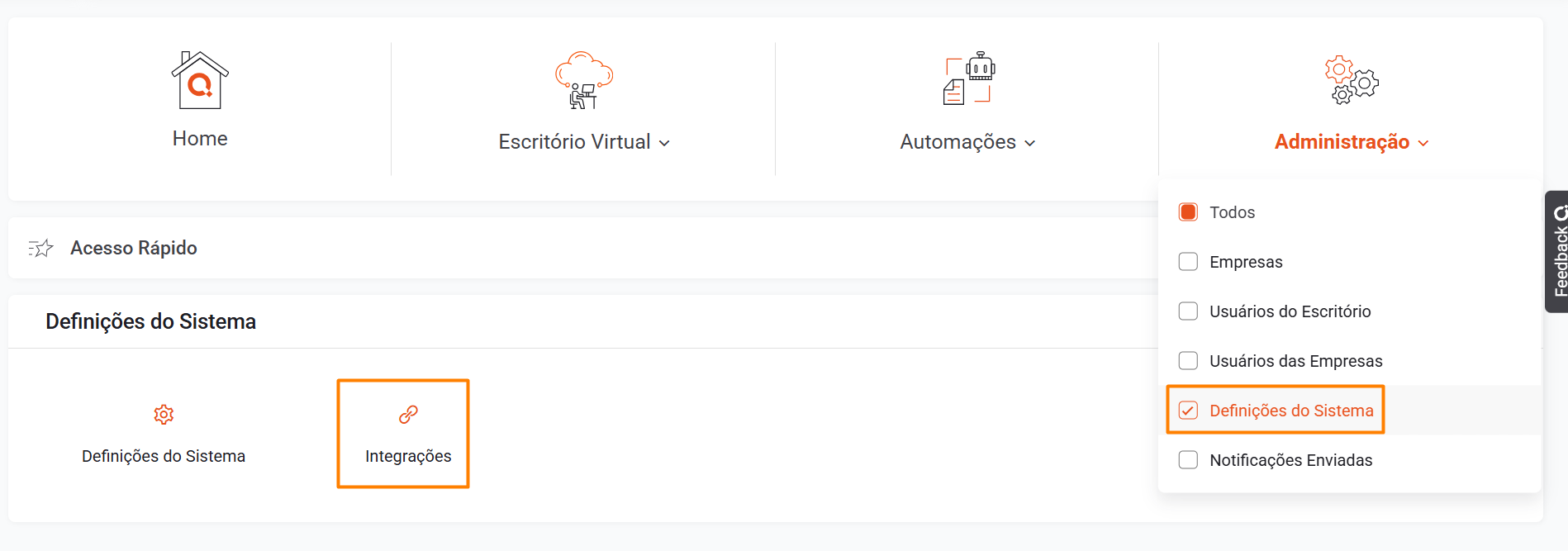Click the Acesso Rápido section title
Image resolution: width=1568 pixels, height=551 pixels.
pyautogui.click(x=134, y=248)
